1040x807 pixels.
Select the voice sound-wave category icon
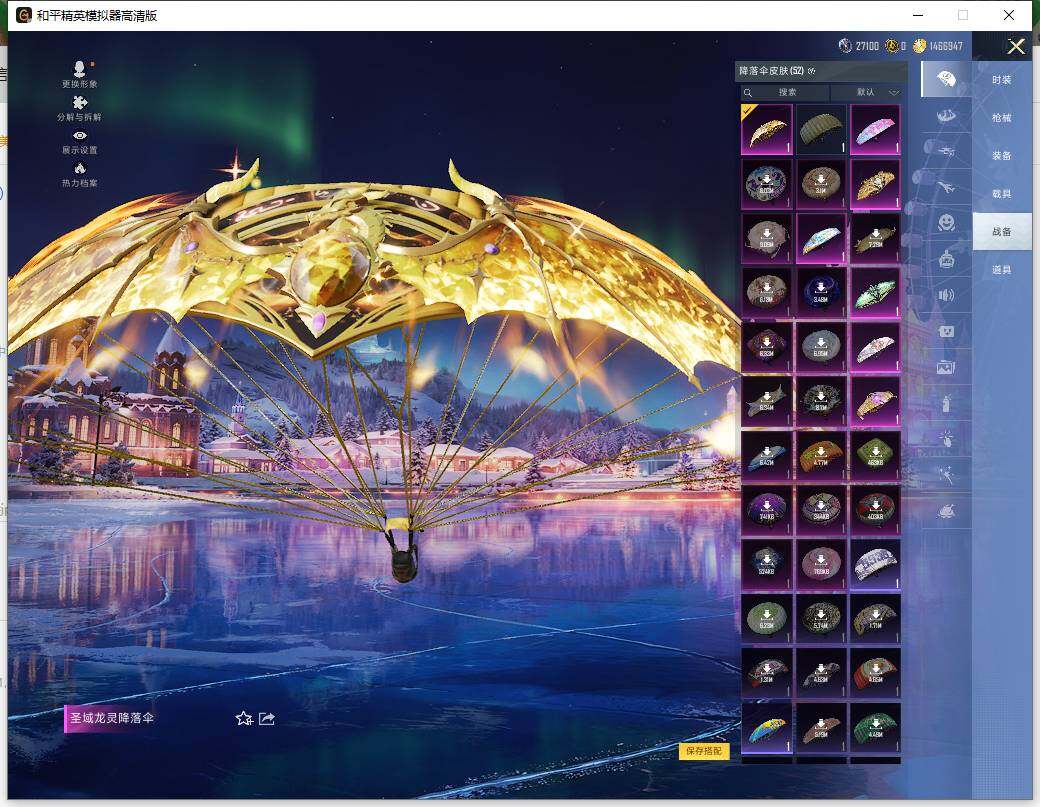click(x=946, y=295)
